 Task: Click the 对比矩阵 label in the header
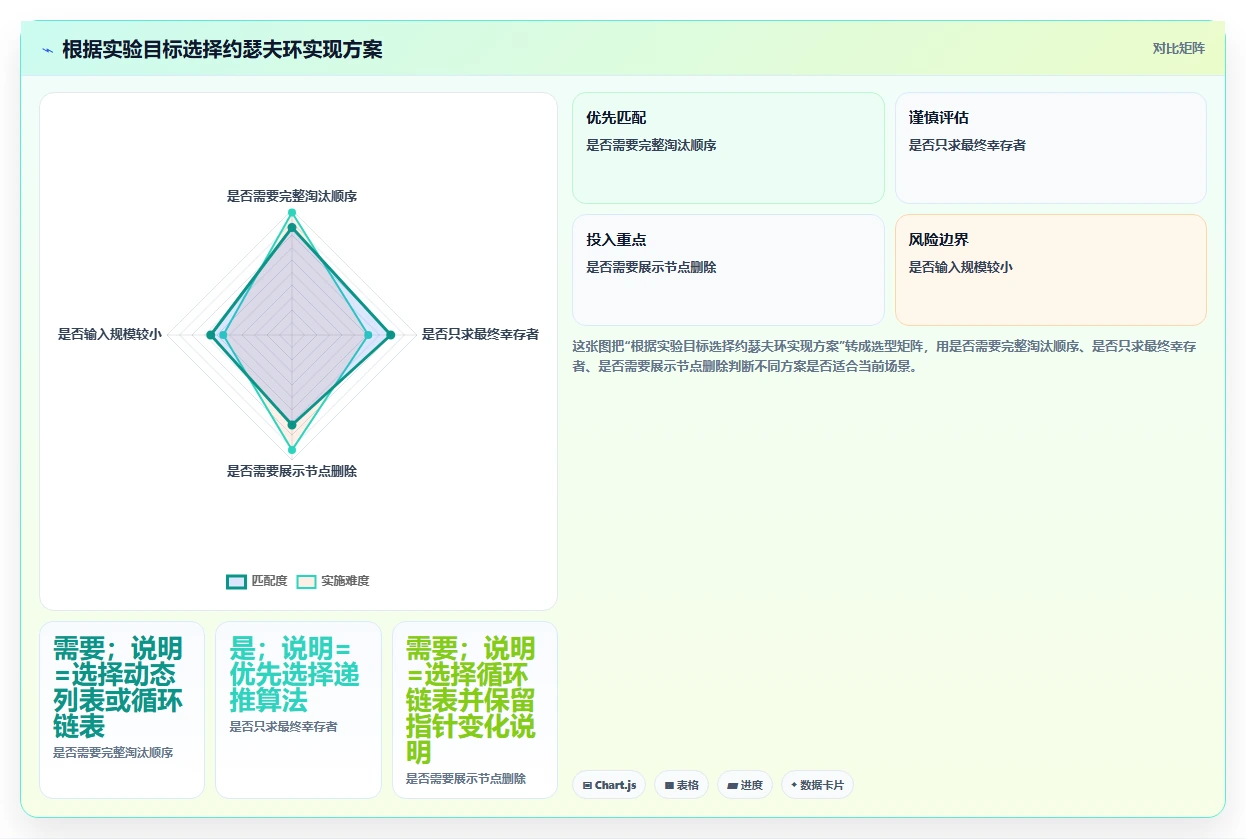tap(1179, 48)
